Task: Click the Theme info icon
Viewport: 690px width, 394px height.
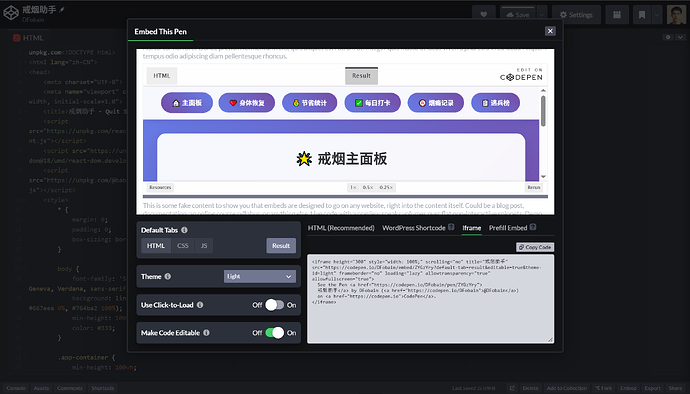Action: coord(168,276)
